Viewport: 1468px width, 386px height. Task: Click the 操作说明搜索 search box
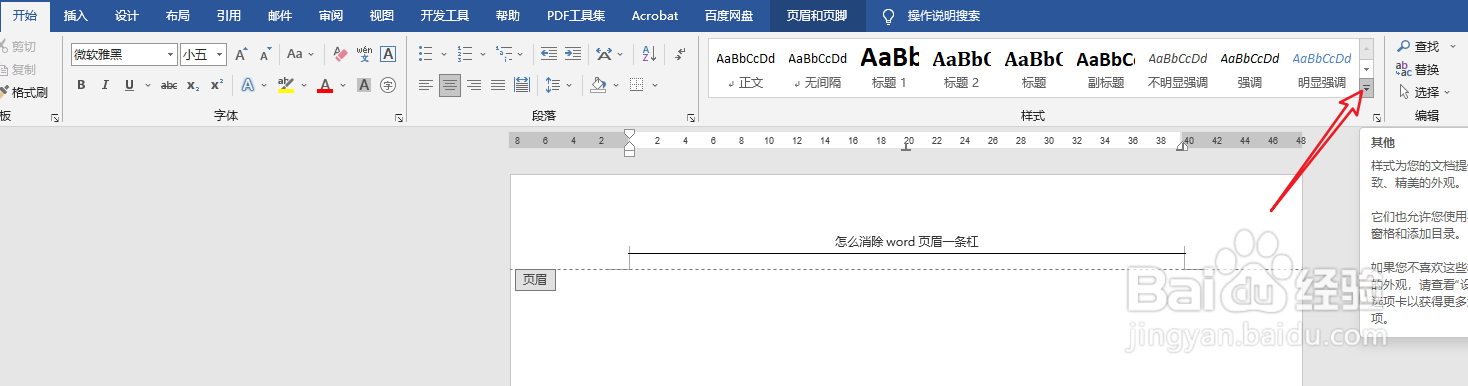[x=930, y=16]
